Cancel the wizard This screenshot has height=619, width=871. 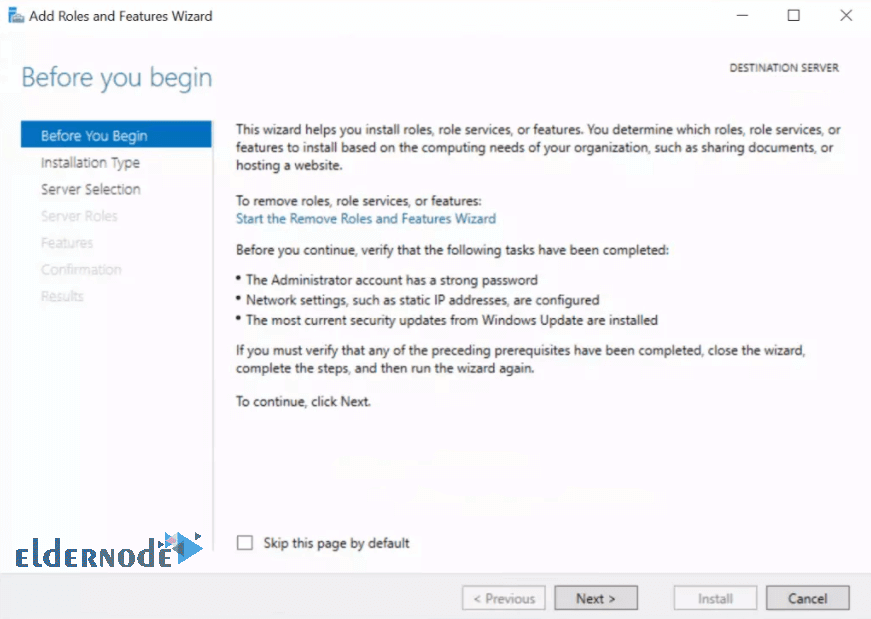click(808, 598)
